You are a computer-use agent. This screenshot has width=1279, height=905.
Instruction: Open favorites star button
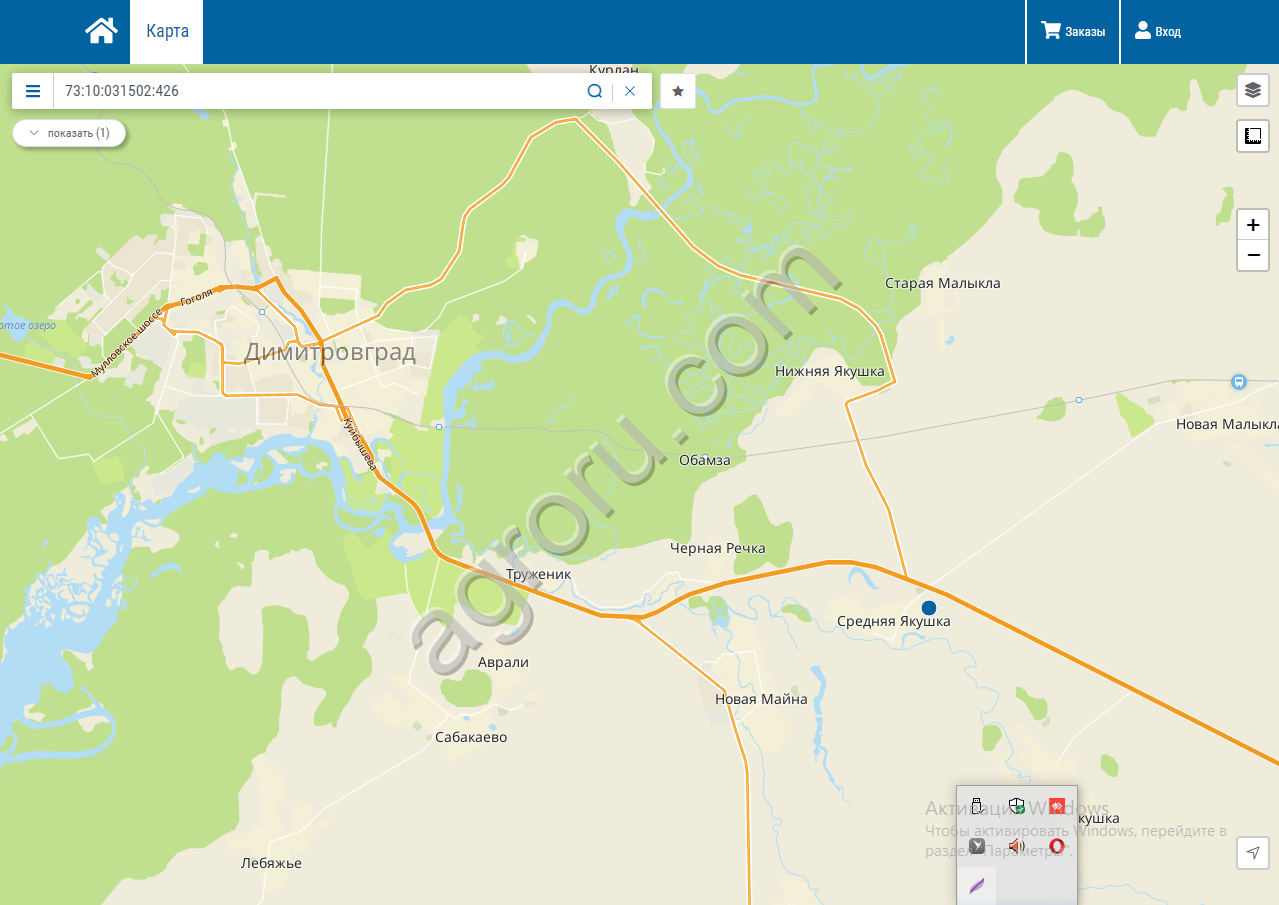[678, 91]
